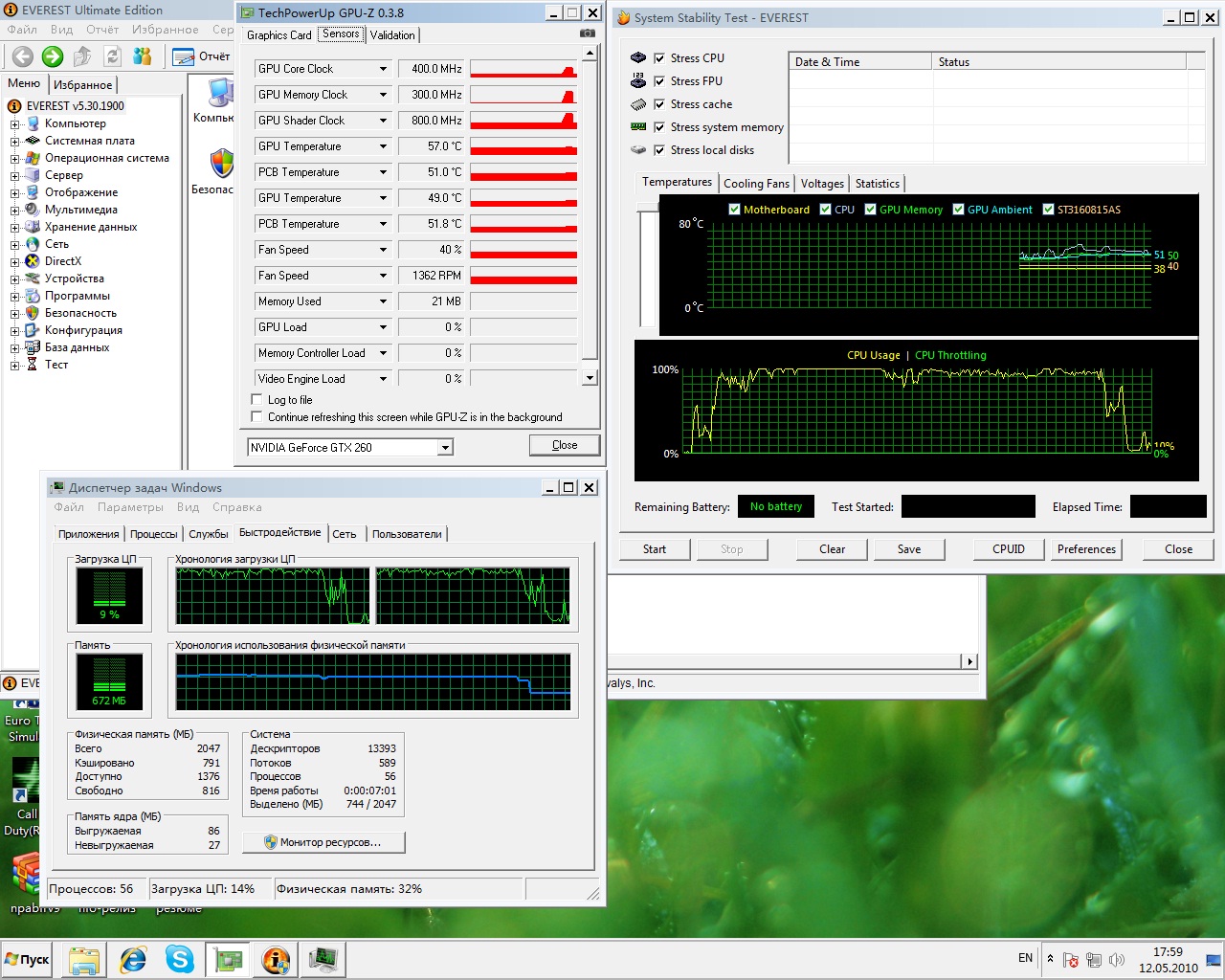The height and width of the screenshot is (980, 1225).
Task: Toggle GPU Ambient graph color checkbox
Action: 958,210
